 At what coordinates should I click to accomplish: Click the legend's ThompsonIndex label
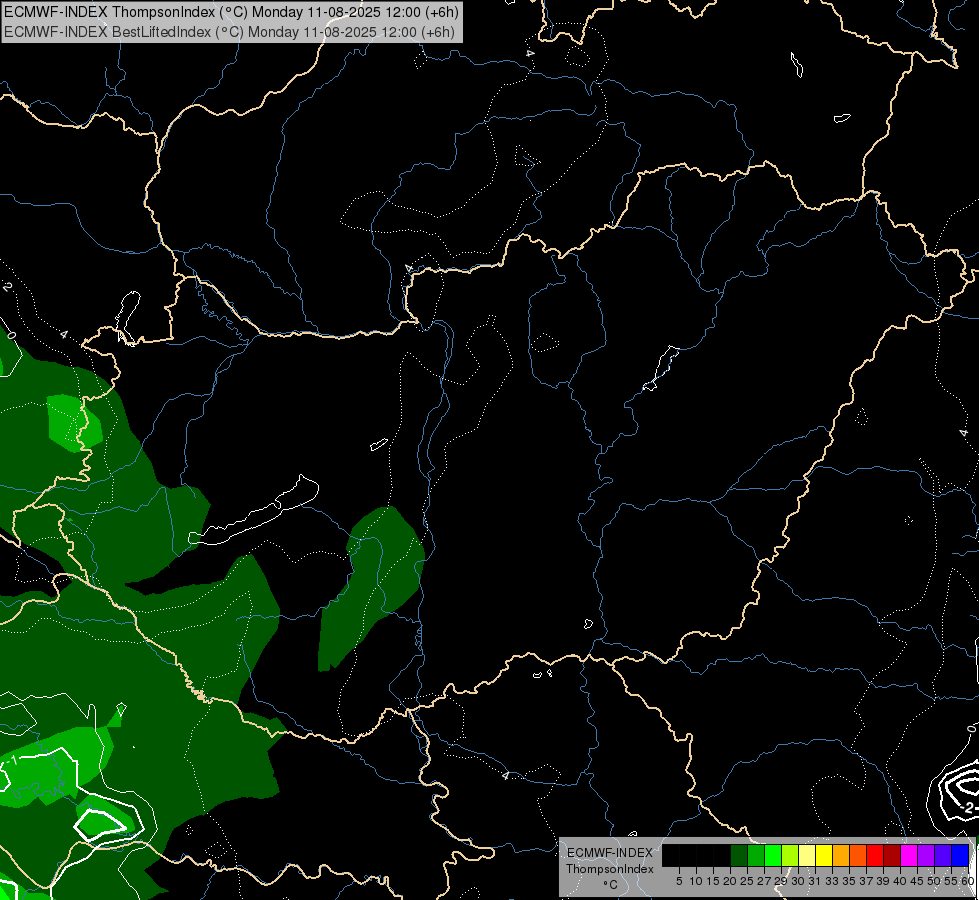click(x=610, y=869)
